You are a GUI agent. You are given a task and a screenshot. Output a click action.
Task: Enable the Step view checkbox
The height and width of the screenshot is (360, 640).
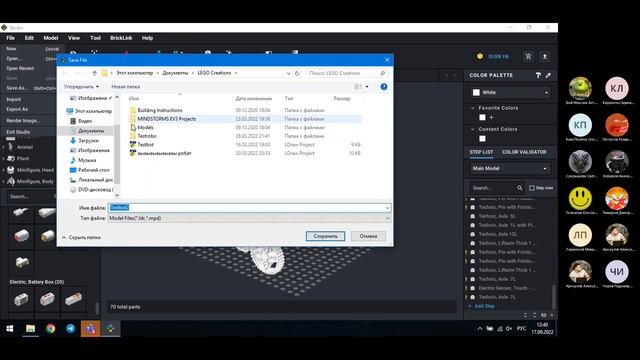532,188
